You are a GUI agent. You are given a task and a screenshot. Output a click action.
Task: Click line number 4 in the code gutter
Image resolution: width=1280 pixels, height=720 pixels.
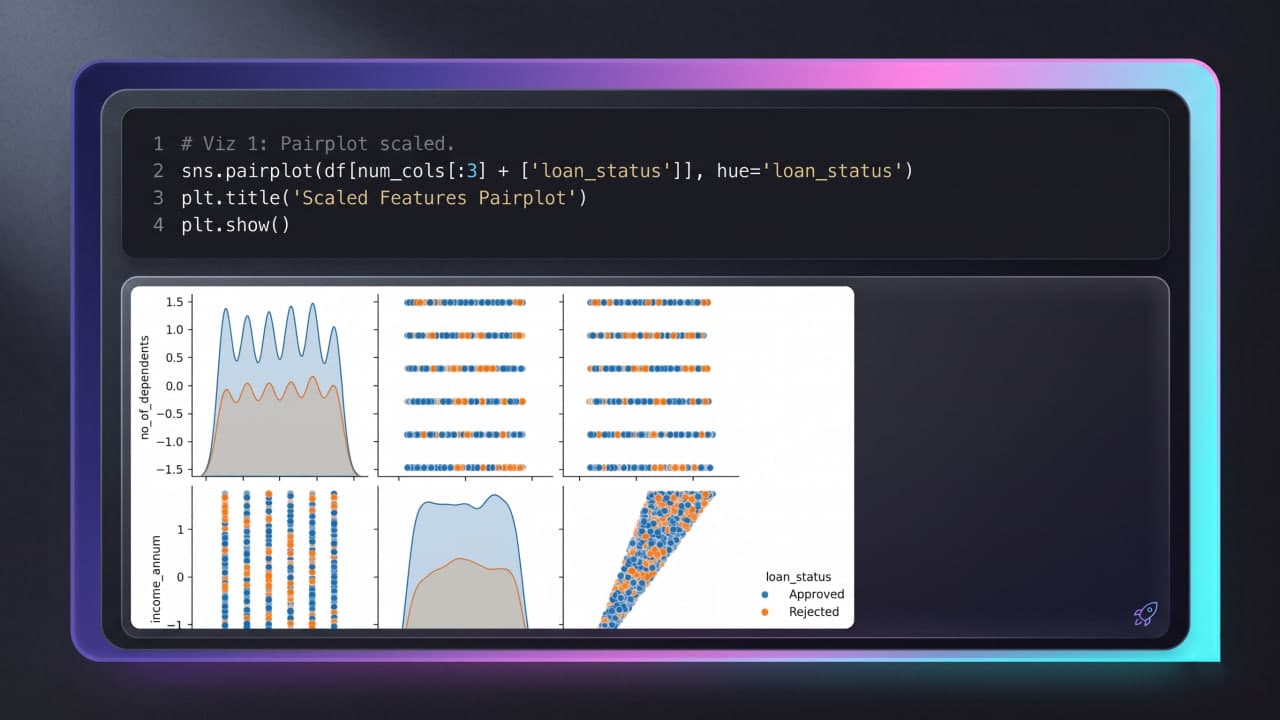point(158,224)
